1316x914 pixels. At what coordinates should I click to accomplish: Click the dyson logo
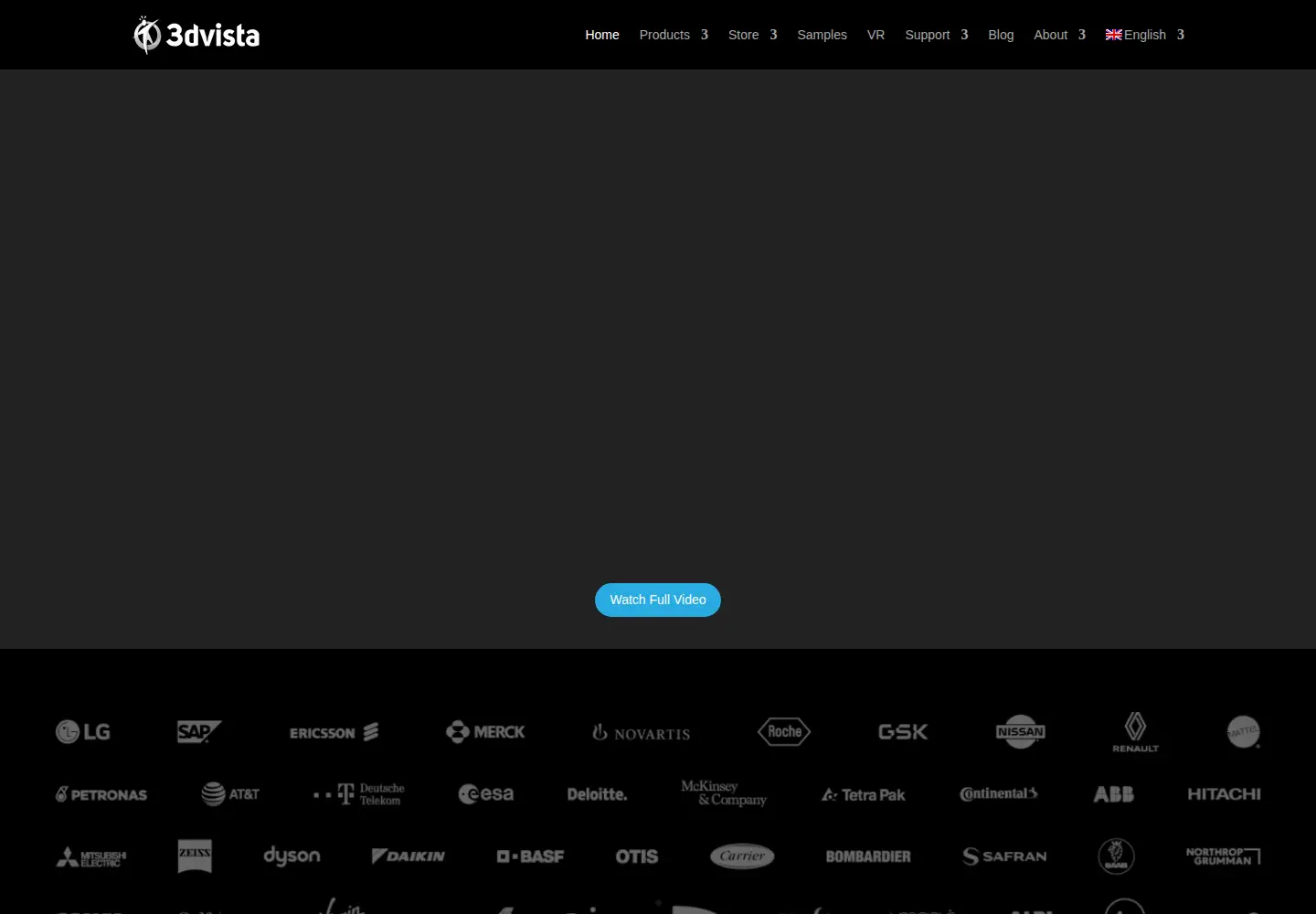pos(292,856)
